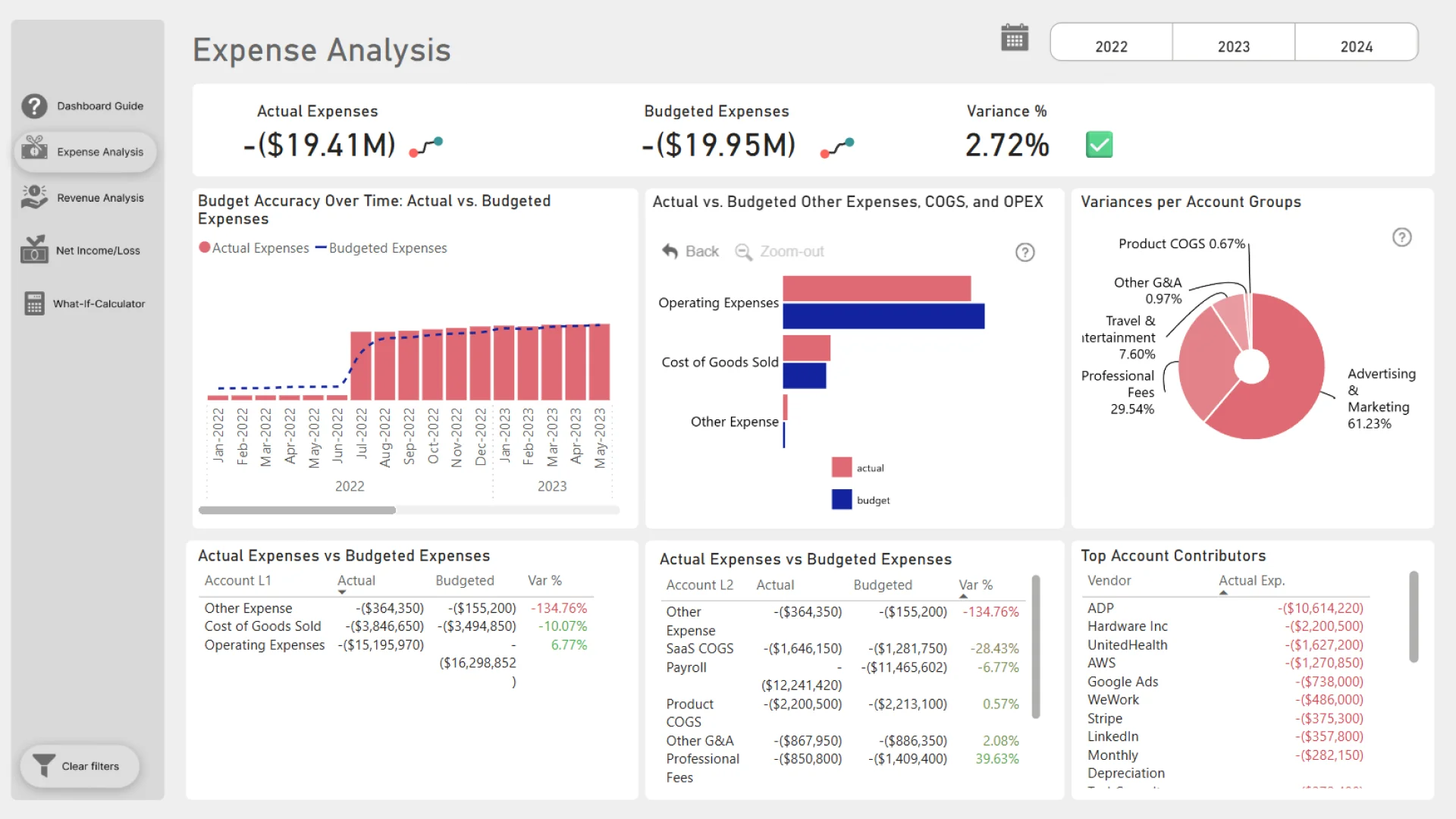1456x819 pixels.
Task: Click the Actual Expenses trend line icon
Action: (x=426, y=146)
